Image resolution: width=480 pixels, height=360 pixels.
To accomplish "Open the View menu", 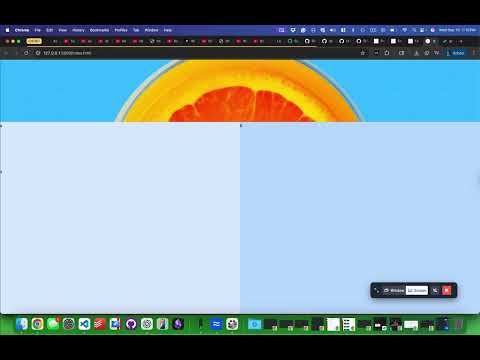I will 63,30.
